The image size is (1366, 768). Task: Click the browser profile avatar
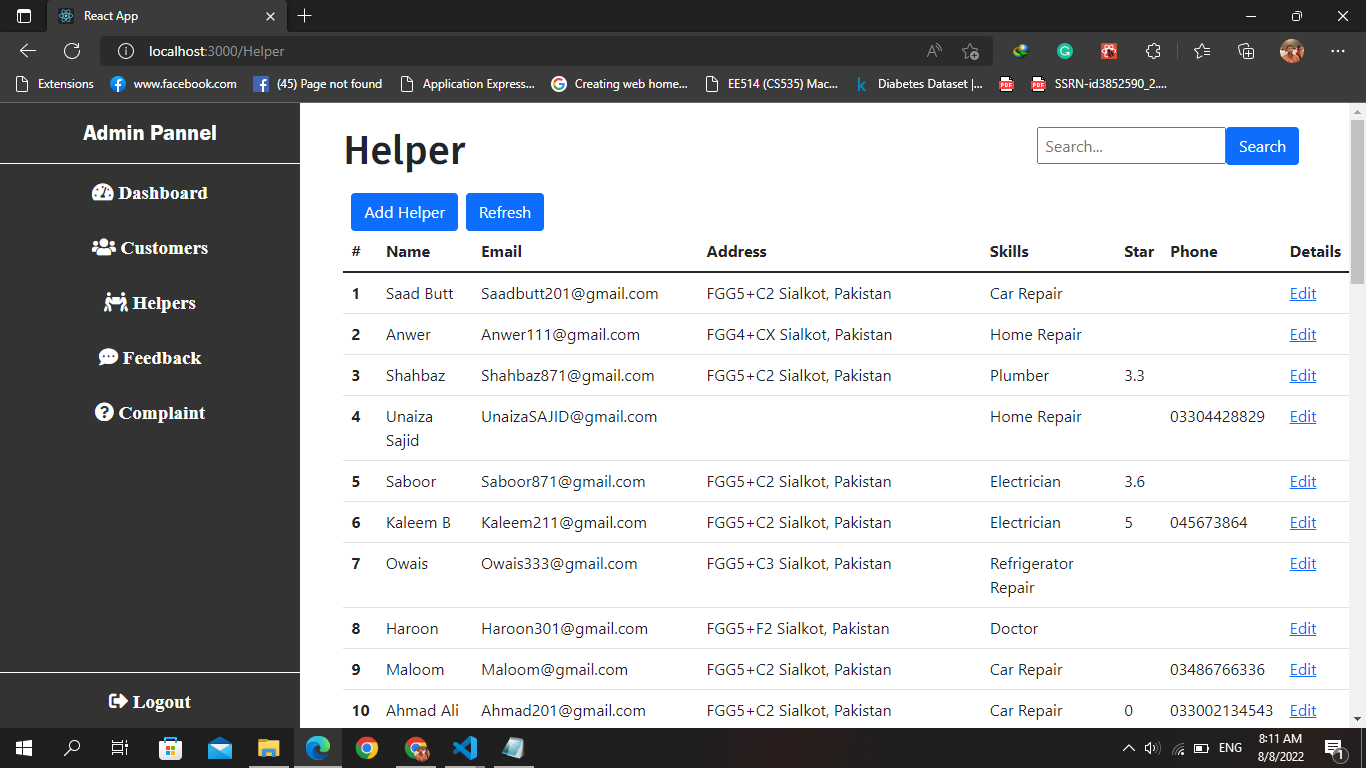[x=1292, y=51]
